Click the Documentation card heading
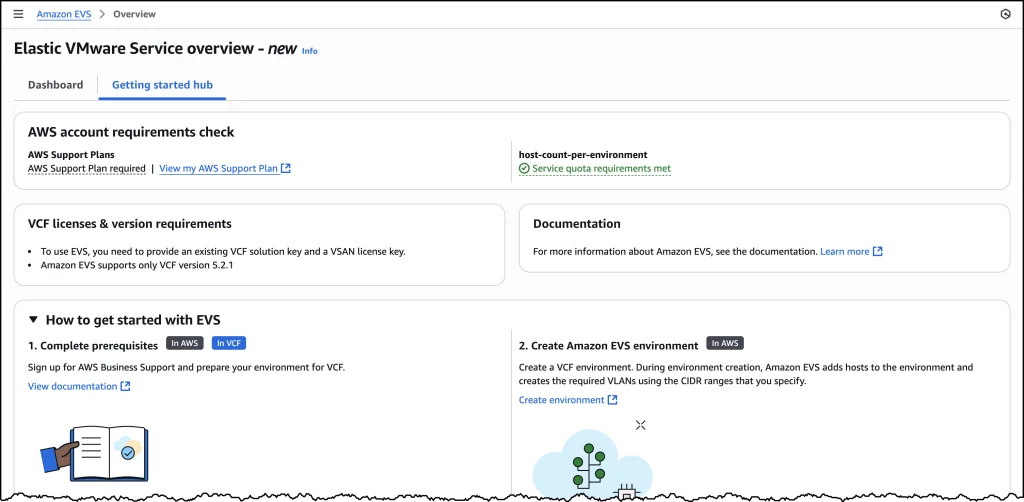Image resolution: width=1024 pixels, height=502 pixels. coord(577,224)
